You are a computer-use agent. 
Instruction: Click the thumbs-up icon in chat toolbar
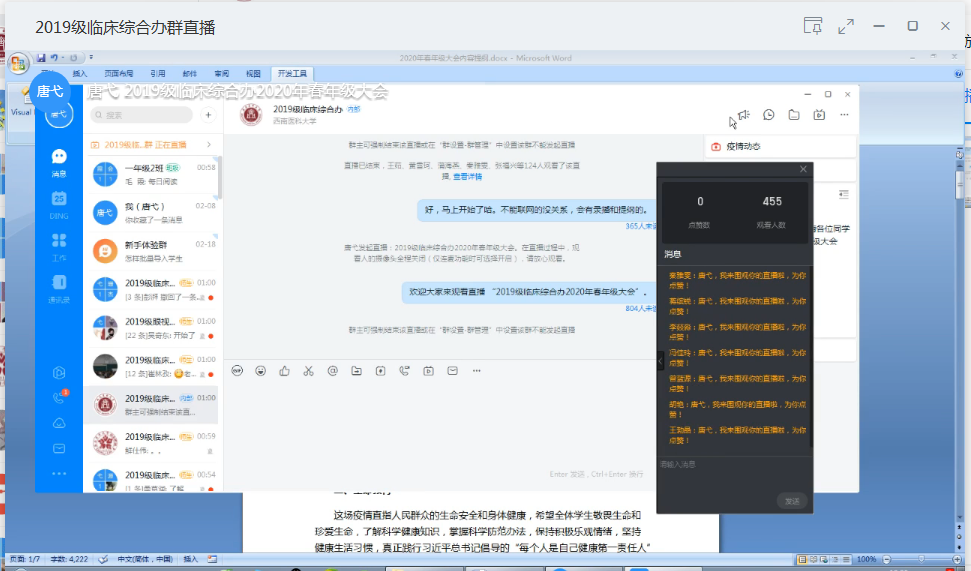284,371
